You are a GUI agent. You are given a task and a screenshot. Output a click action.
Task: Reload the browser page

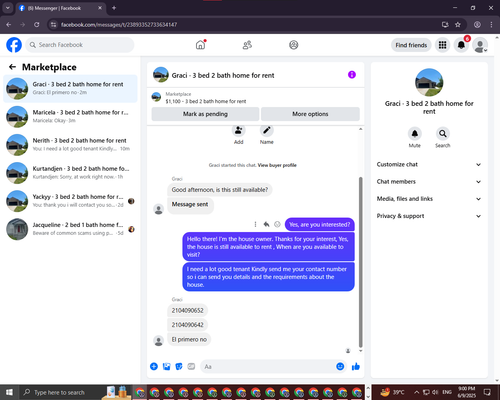pyautogui.click(x=37, y=25)
